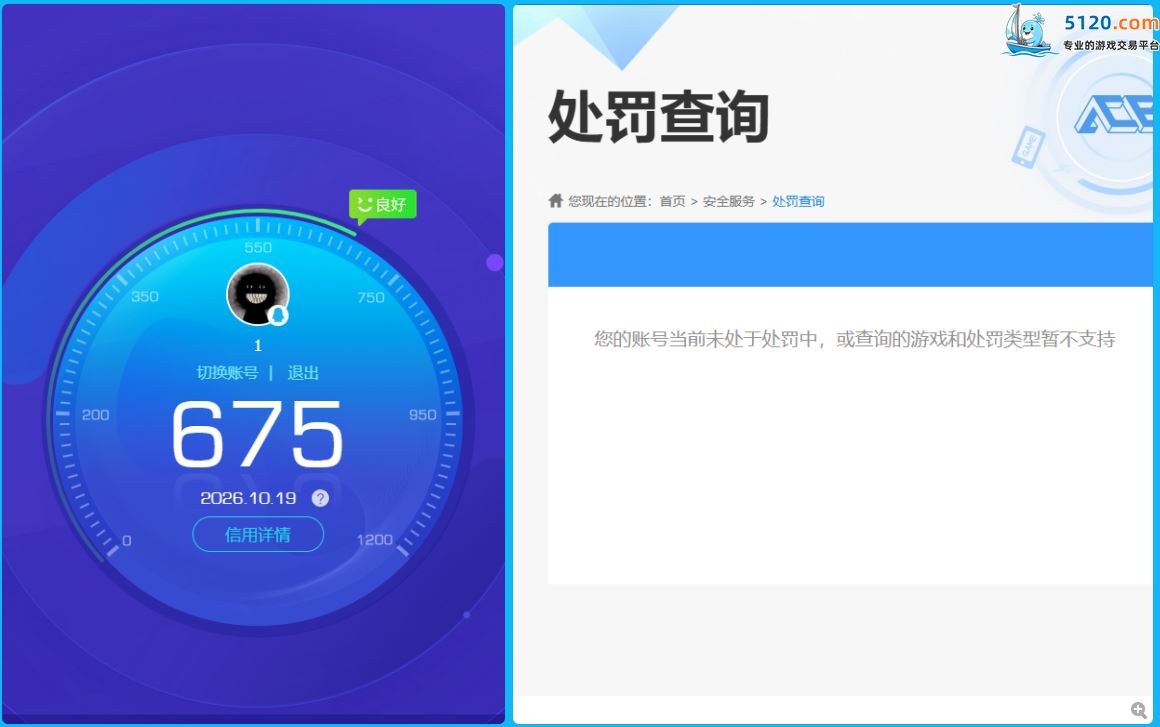Click 处罚查询 breadcrumb link

(798, 201)
